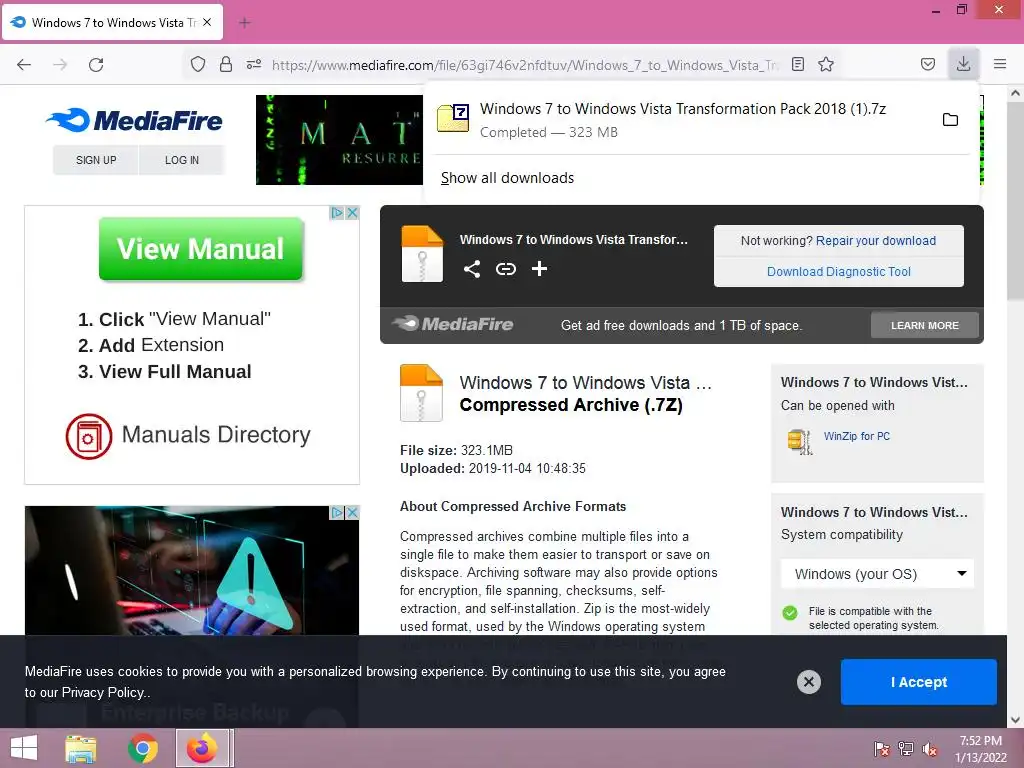Image resolution: width=1024 pixels, height=768 pixels.
Task: Close the security warning image ad
Action: click(x=352, y=513)
